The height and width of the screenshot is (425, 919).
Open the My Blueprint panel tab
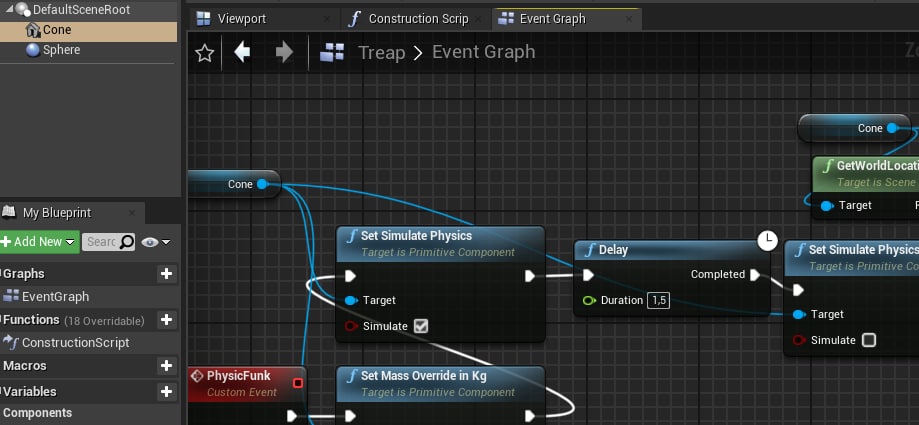pyautogui.click(x=57, y=213)
